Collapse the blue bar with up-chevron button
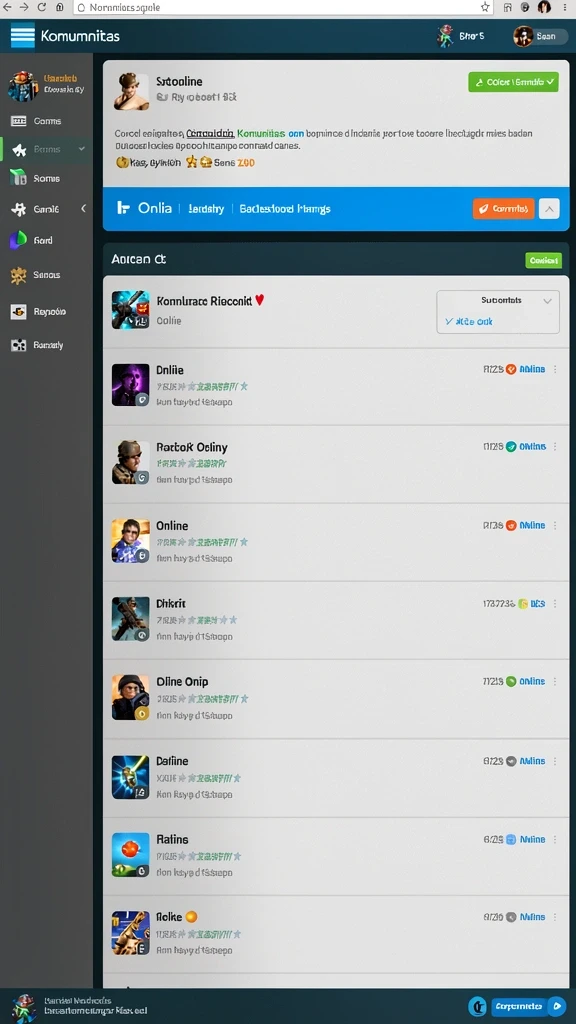This screenshot has width=576, height=1024. pyautogui.click(x=549, y=209)
